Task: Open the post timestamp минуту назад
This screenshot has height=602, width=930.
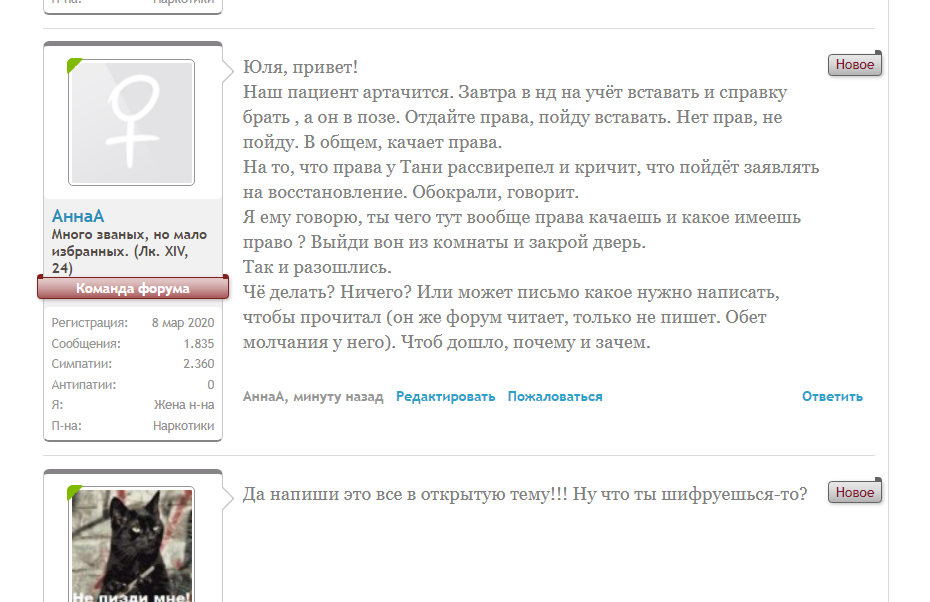Action: [x=340, y=396]
